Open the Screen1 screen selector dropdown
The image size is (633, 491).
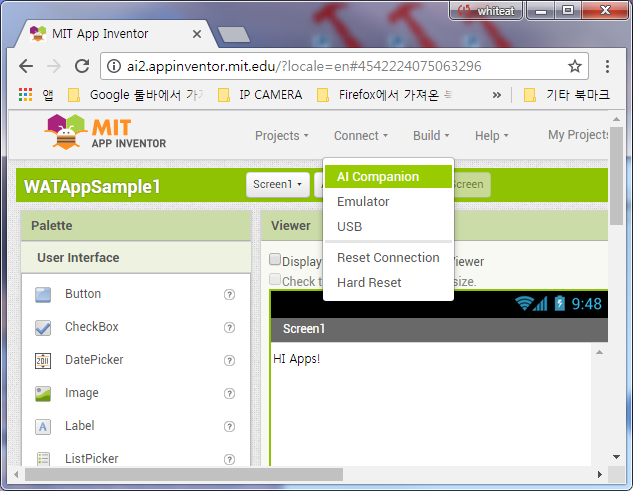pos(278,185)
